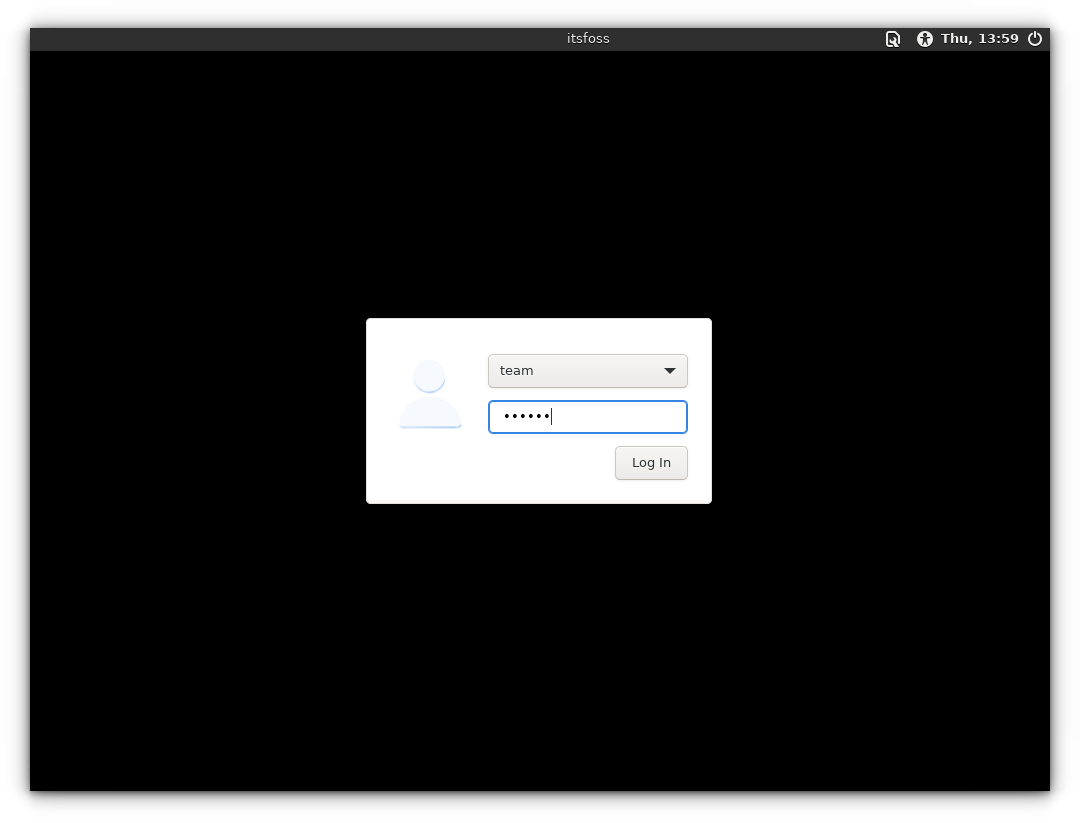The image size is (1080, 823).
Task: Open the team user account dropdown
Action: (588, 370)
